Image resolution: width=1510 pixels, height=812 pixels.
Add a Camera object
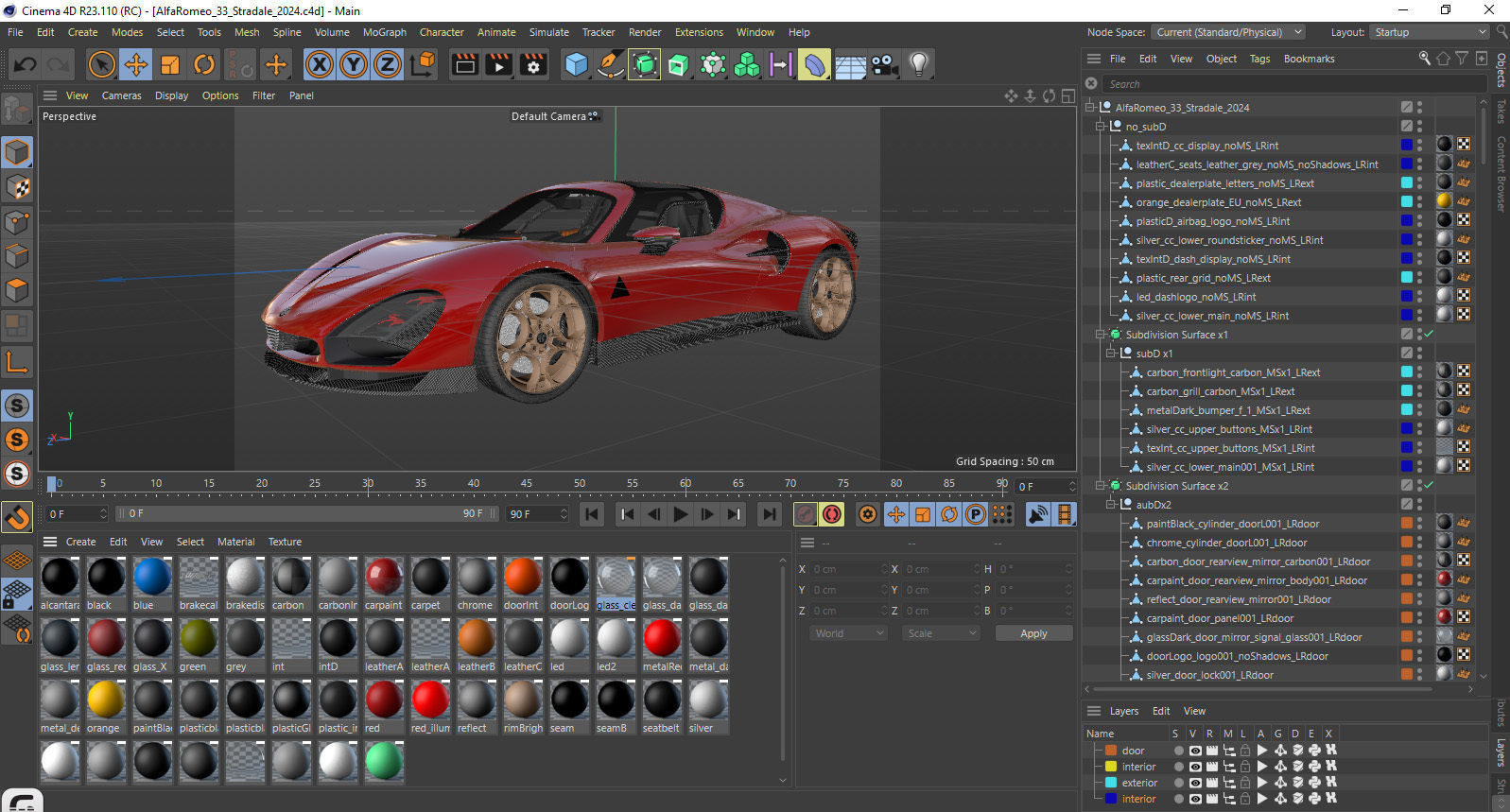click(x=884, y=64)
